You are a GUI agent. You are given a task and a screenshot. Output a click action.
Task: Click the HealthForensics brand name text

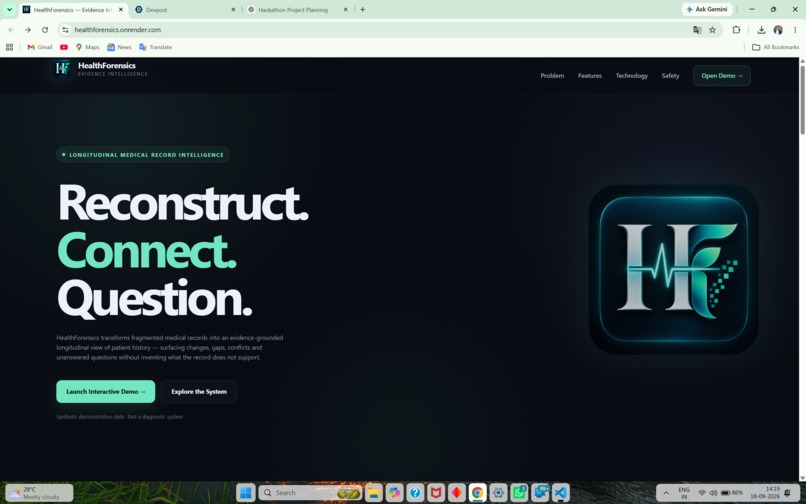[107, 65]
